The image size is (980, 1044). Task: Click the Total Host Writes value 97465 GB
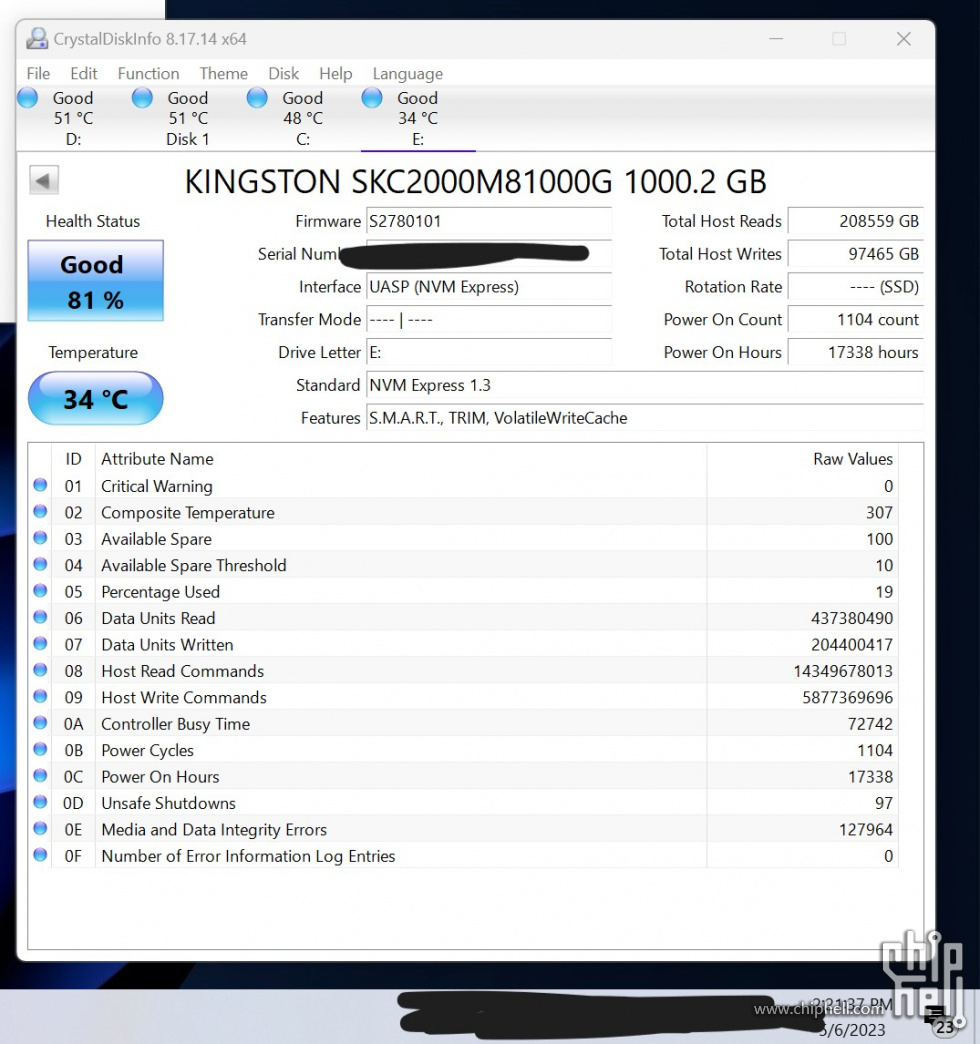tap(856, 254)
